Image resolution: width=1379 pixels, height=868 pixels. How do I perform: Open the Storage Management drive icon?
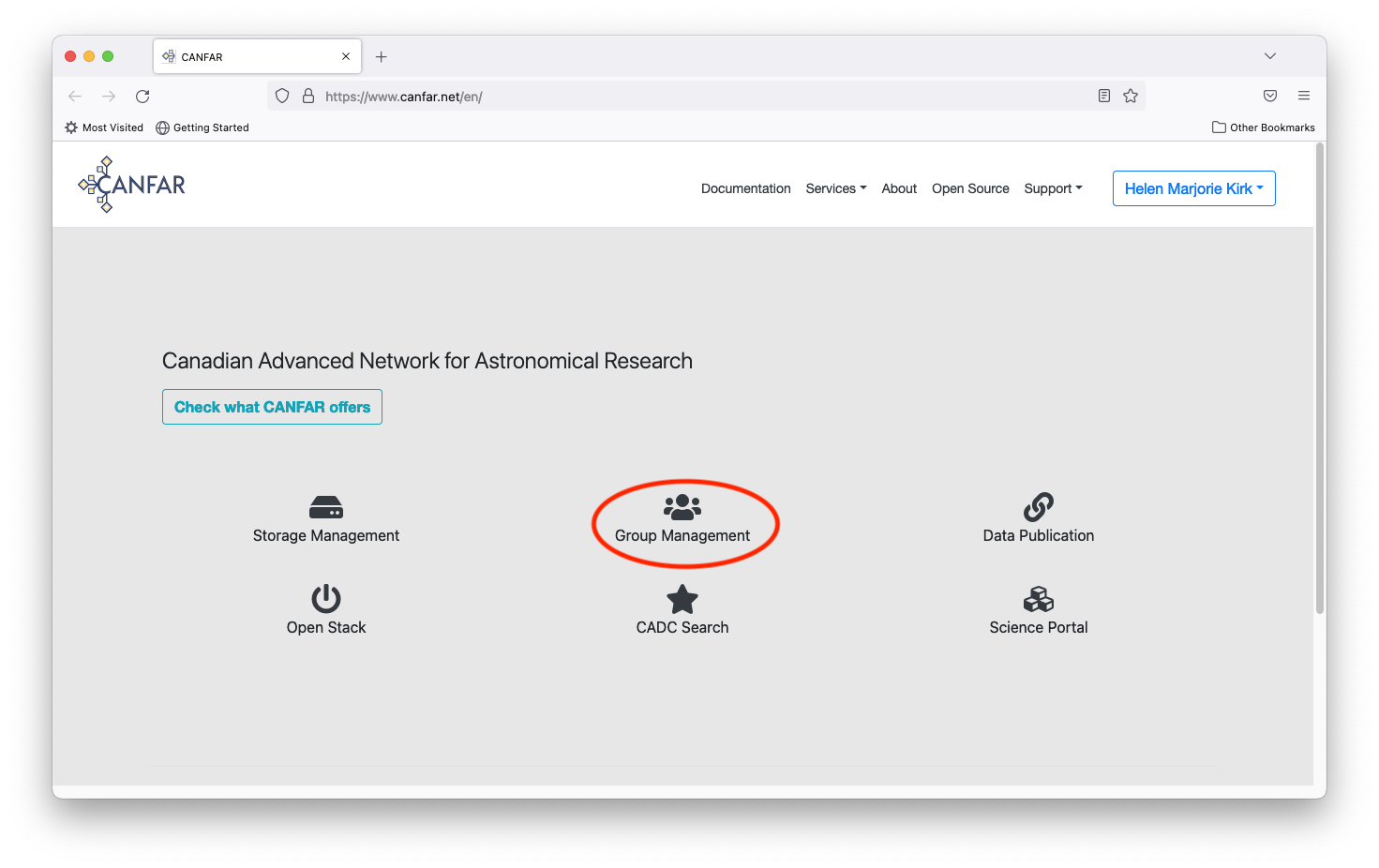[x=326, y=507]
